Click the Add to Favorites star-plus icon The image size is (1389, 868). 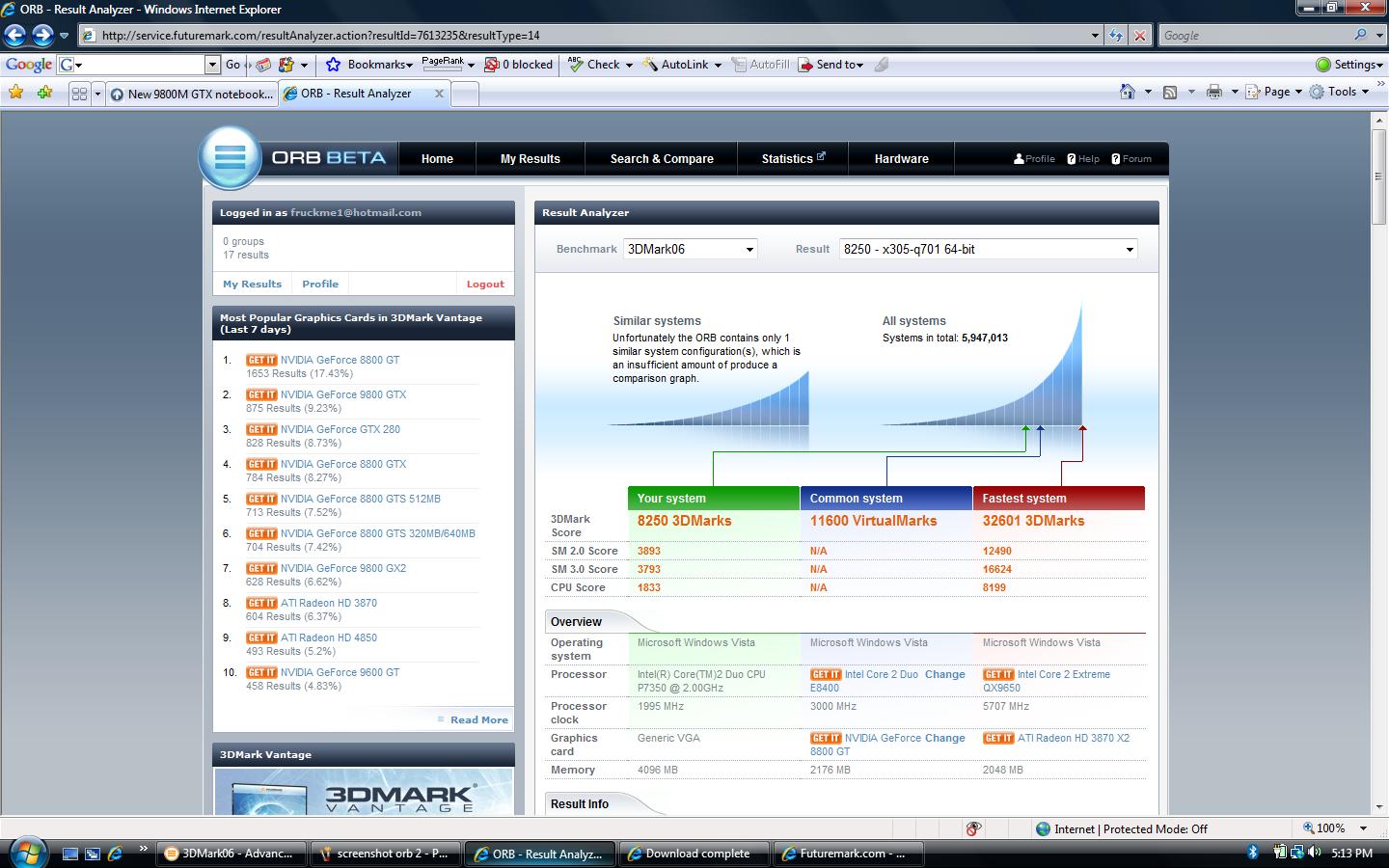[44, 93]
